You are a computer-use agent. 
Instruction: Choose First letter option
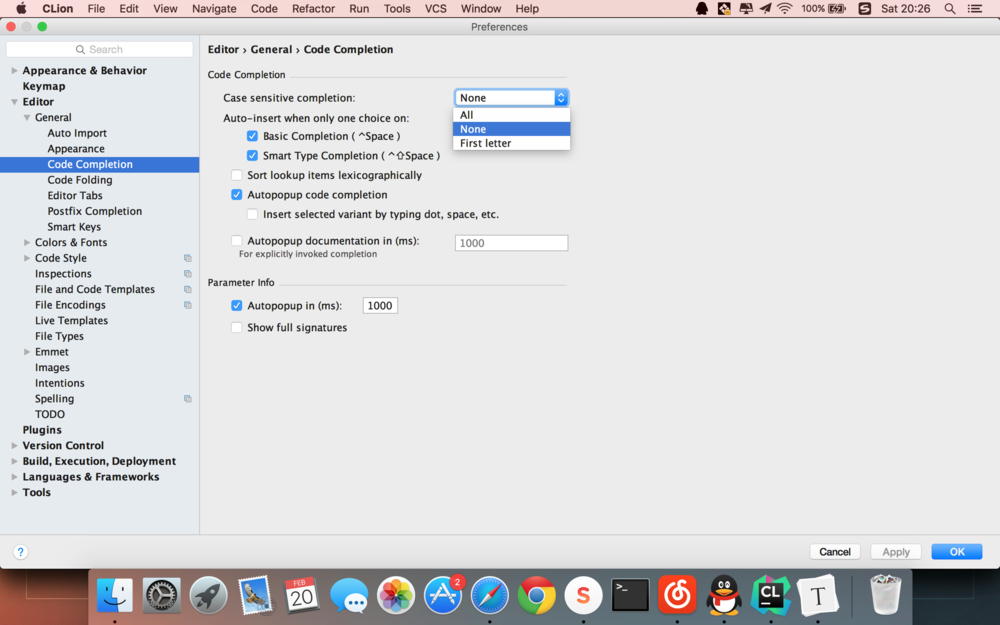[511, 143]
